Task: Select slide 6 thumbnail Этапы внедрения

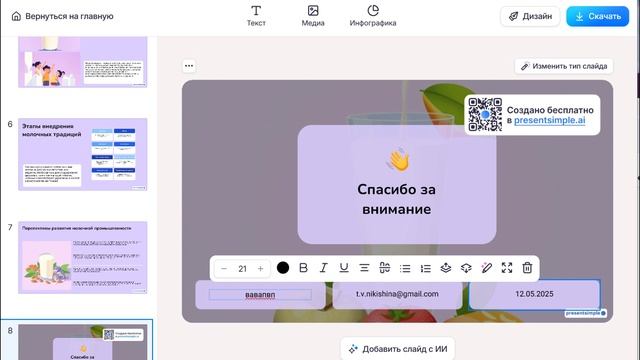Action: [x=82, y=154]
